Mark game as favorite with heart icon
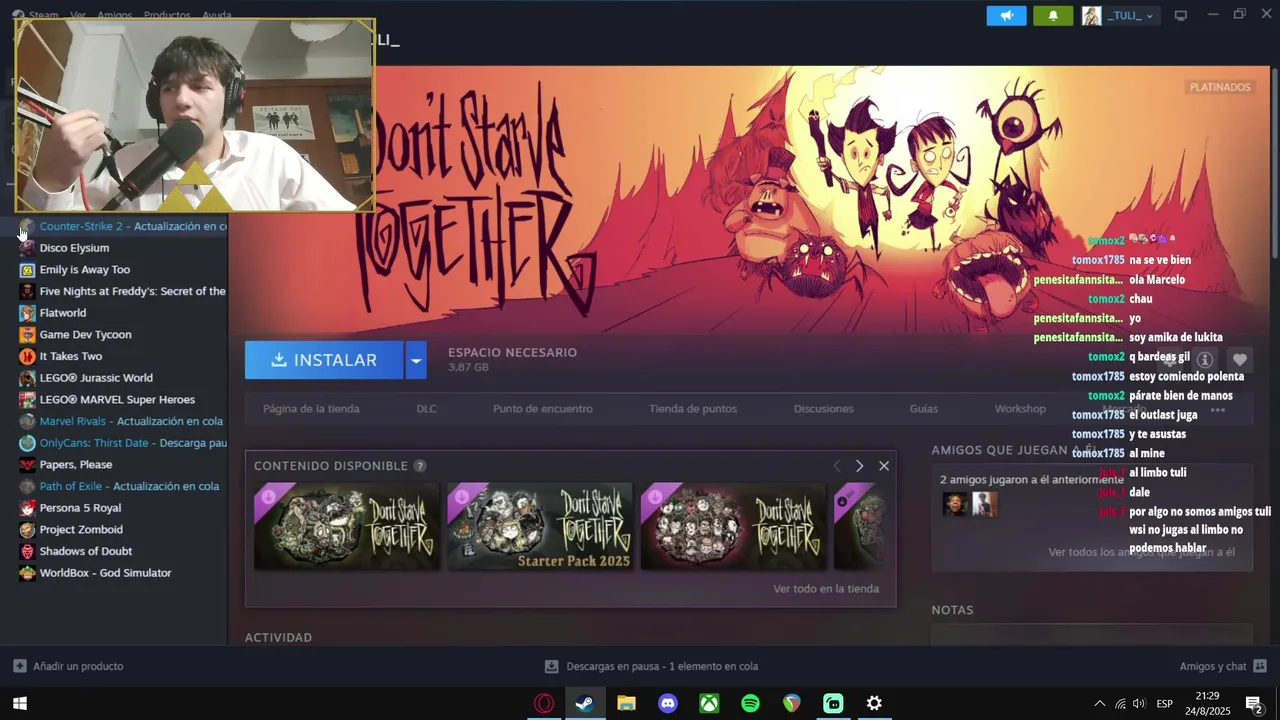1280x720 pixels. coord(1240,360)
